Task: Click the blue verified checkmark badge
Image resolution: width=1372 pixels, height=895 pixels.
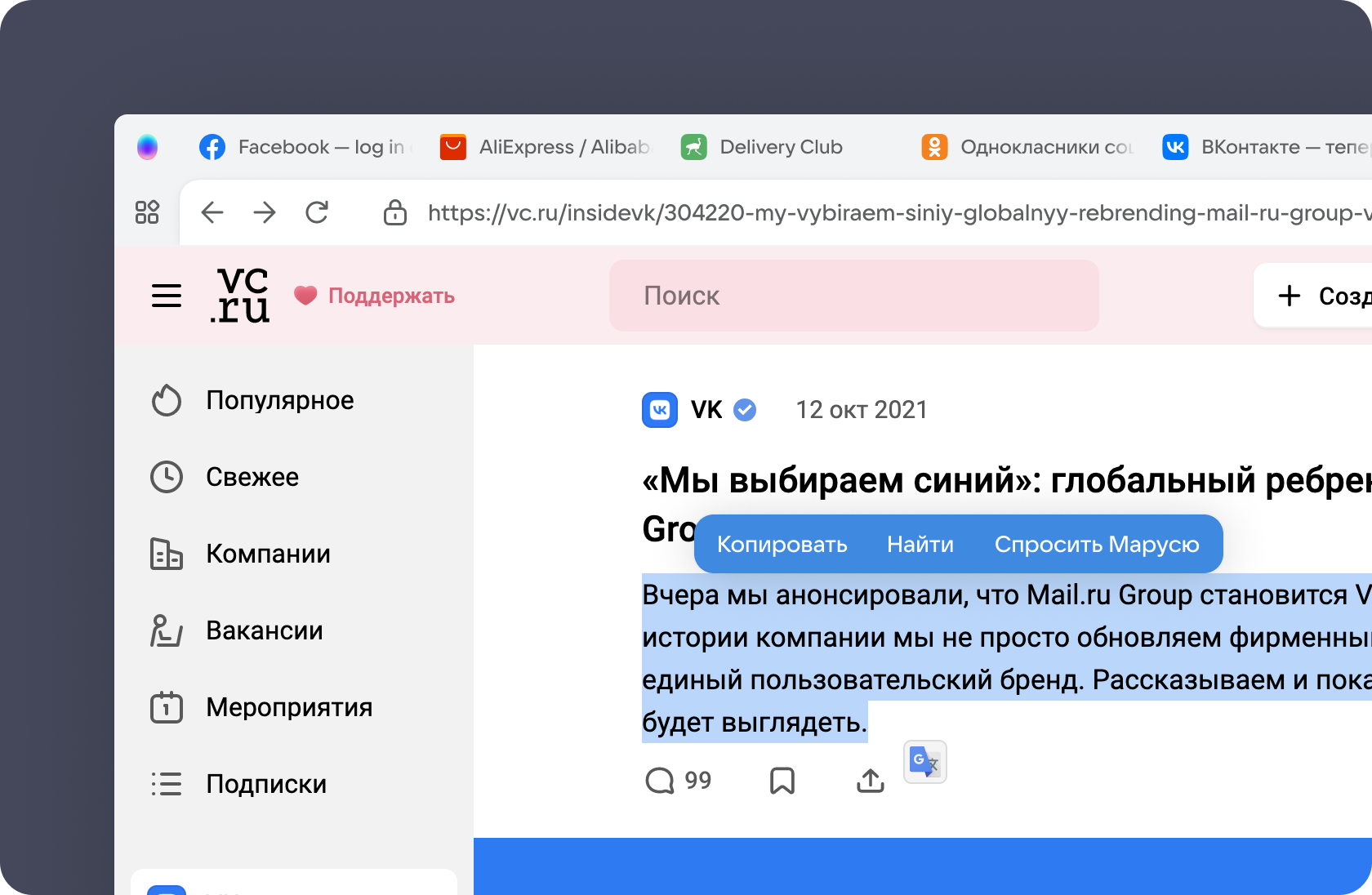Action: point(745,410)
